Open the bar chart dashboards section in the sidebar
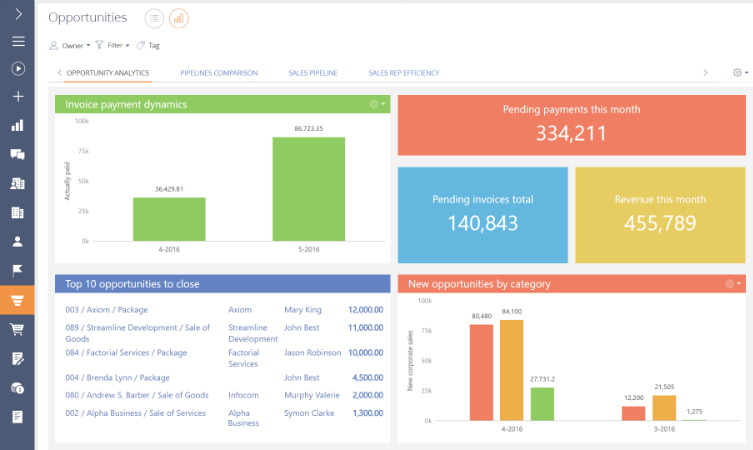 tap(17, 126)
